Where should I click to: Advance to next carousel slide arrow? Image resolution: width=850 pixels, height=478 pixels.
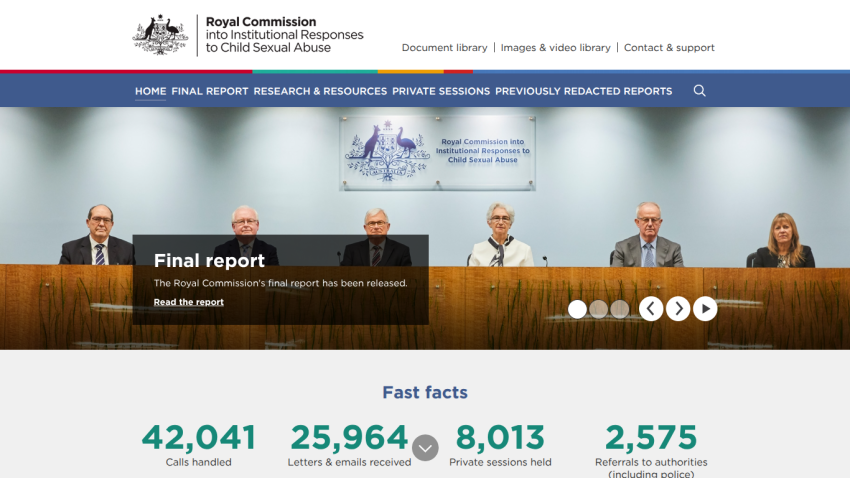click(x=678, y=309)
